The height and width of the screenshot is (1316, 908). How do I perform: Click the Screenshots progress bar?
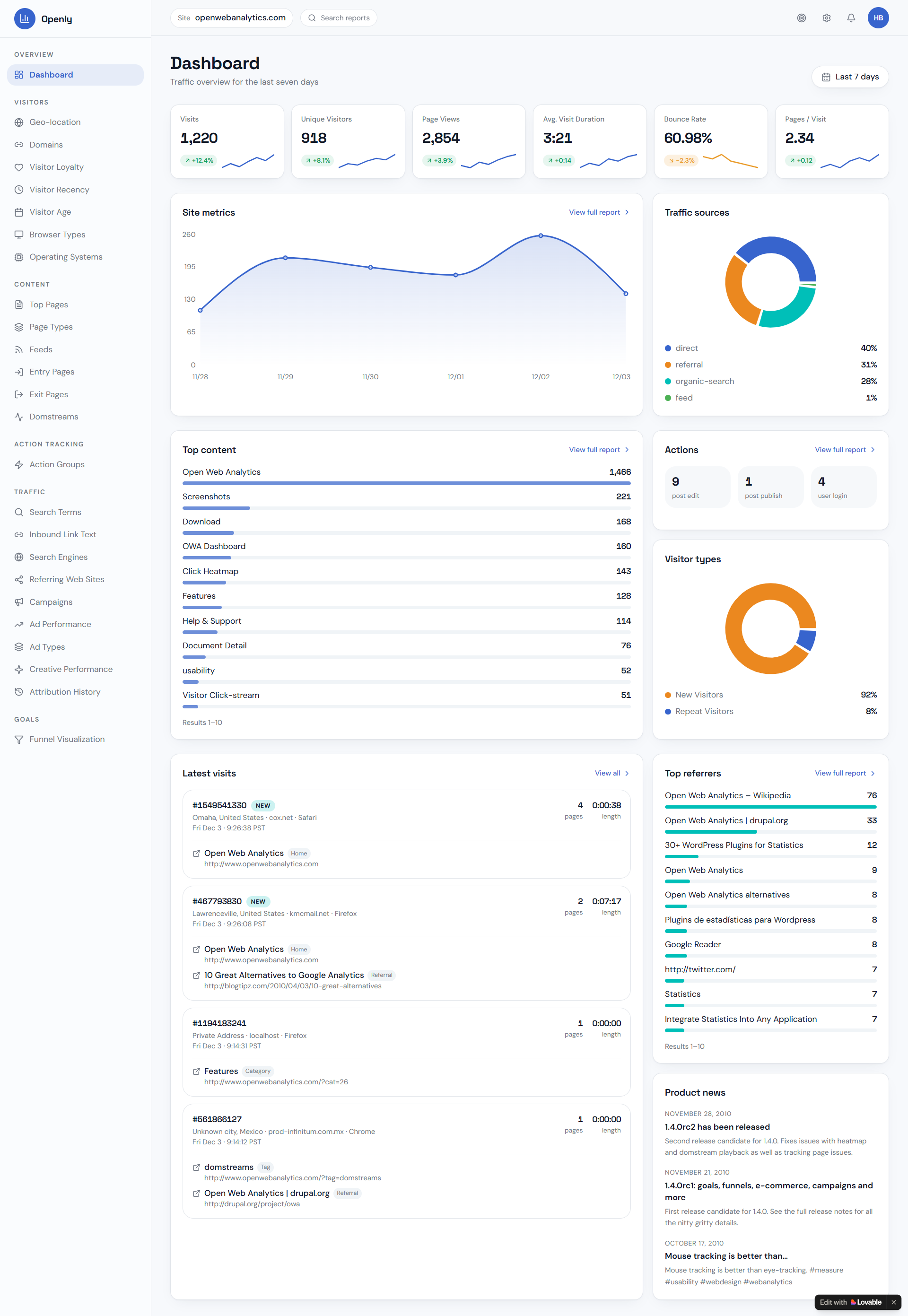(406, 508)
